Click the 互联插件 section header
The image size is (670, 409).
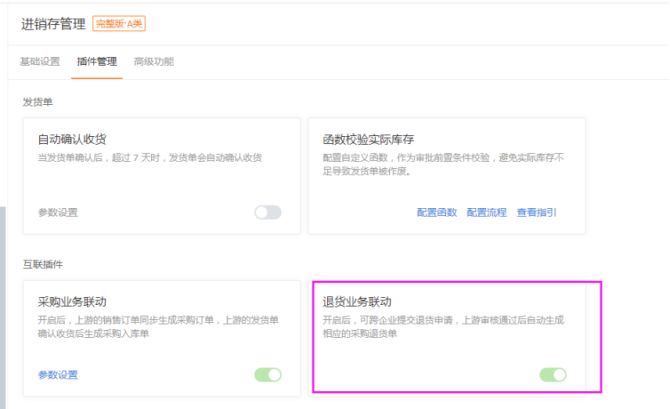coord(43,264)
